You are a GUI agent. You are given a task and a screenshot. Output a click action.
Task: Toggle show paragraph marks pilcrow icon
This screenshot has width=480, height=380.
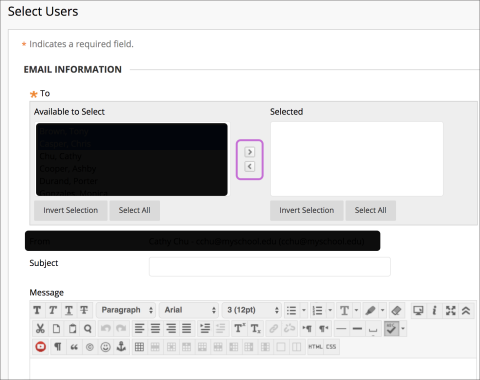point(58,347)
